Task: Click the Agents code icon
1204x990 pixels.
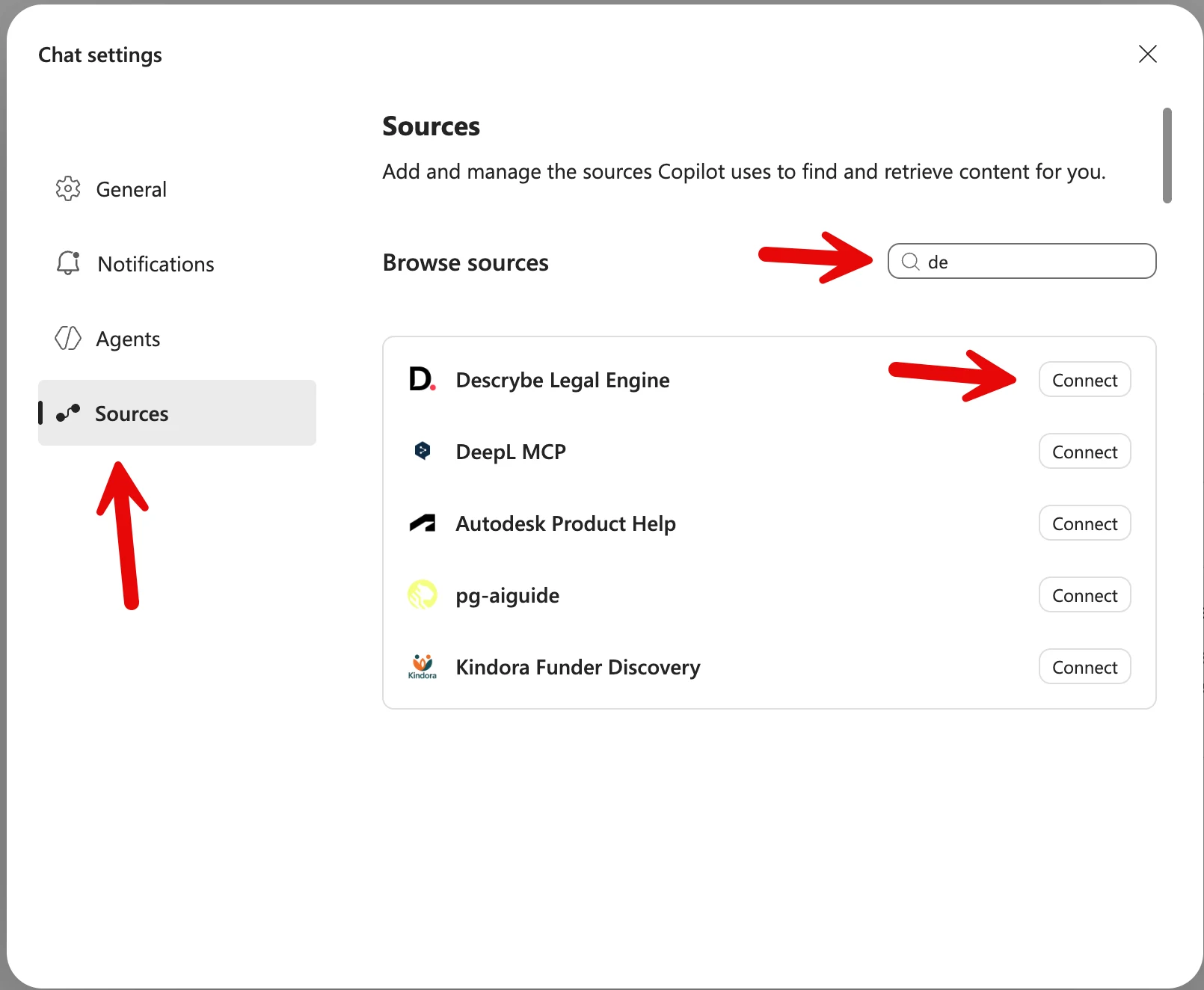Action: [x=68, y=338]
